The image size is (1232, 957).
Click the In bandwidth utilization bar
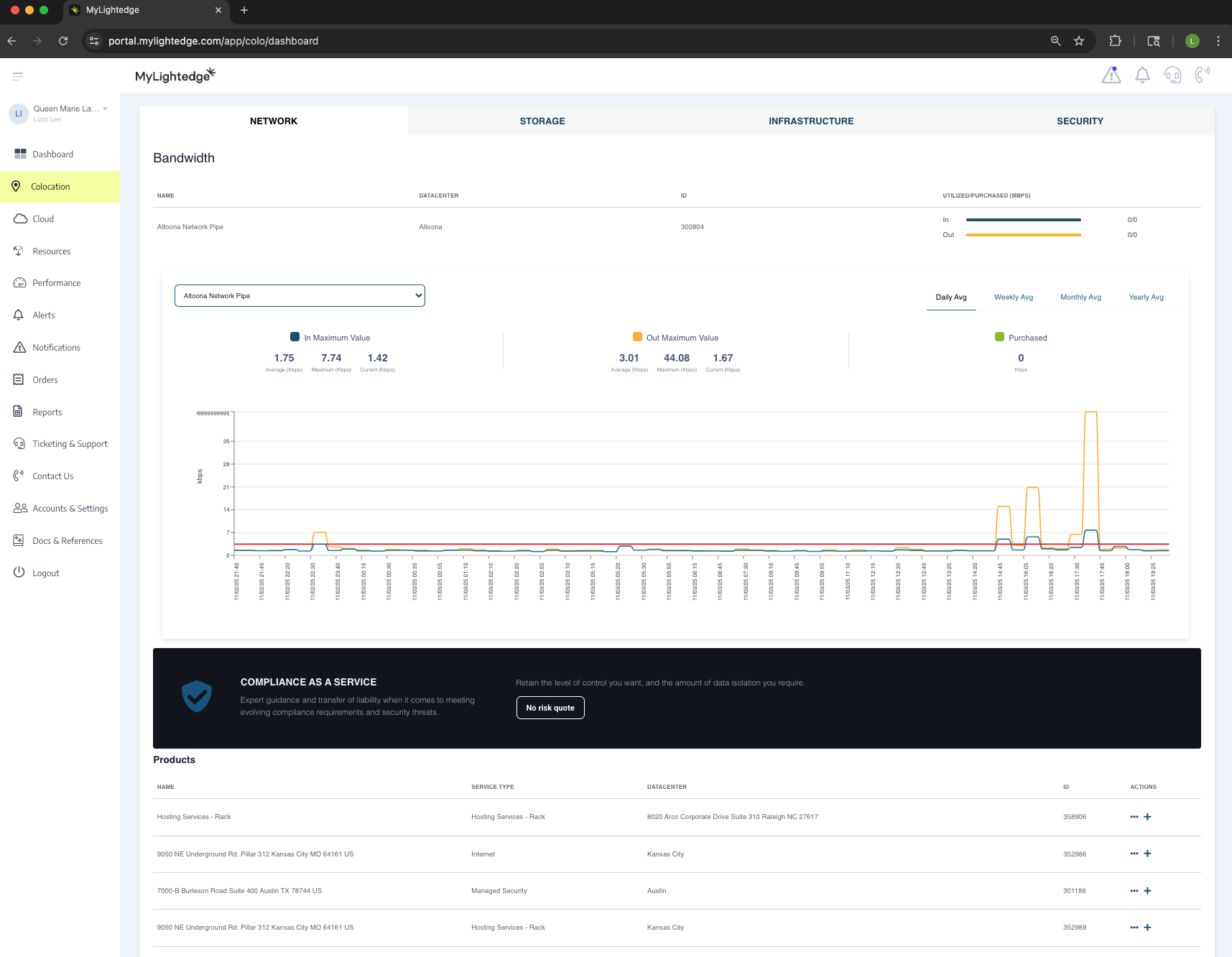(x=1023, y=220)
